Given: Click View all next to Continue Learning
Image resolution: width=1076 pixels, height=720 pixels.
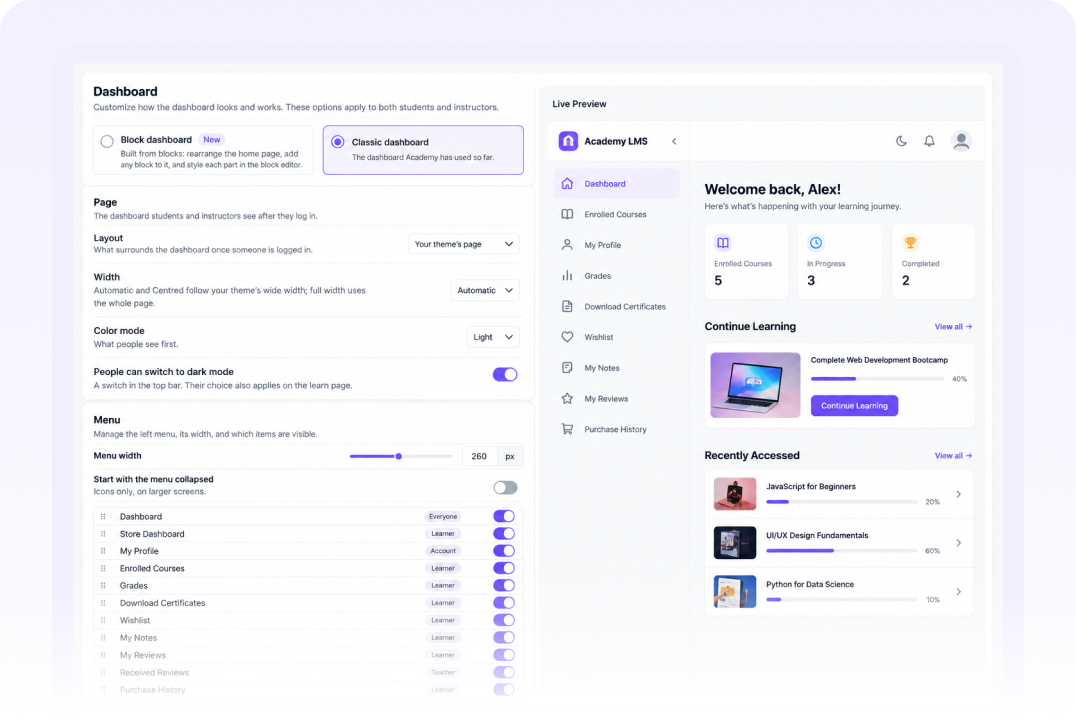Looking at the screenshot, I should point(953,327).
